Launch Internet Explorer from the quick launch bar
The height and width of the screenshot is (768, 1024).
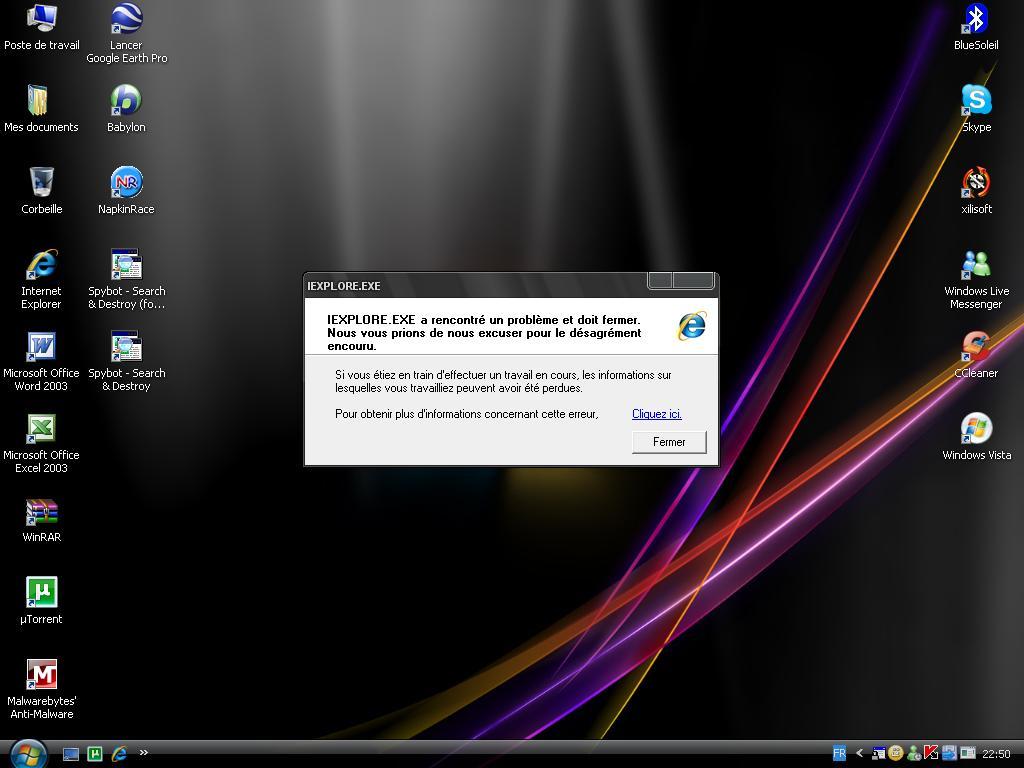point(119,754)
